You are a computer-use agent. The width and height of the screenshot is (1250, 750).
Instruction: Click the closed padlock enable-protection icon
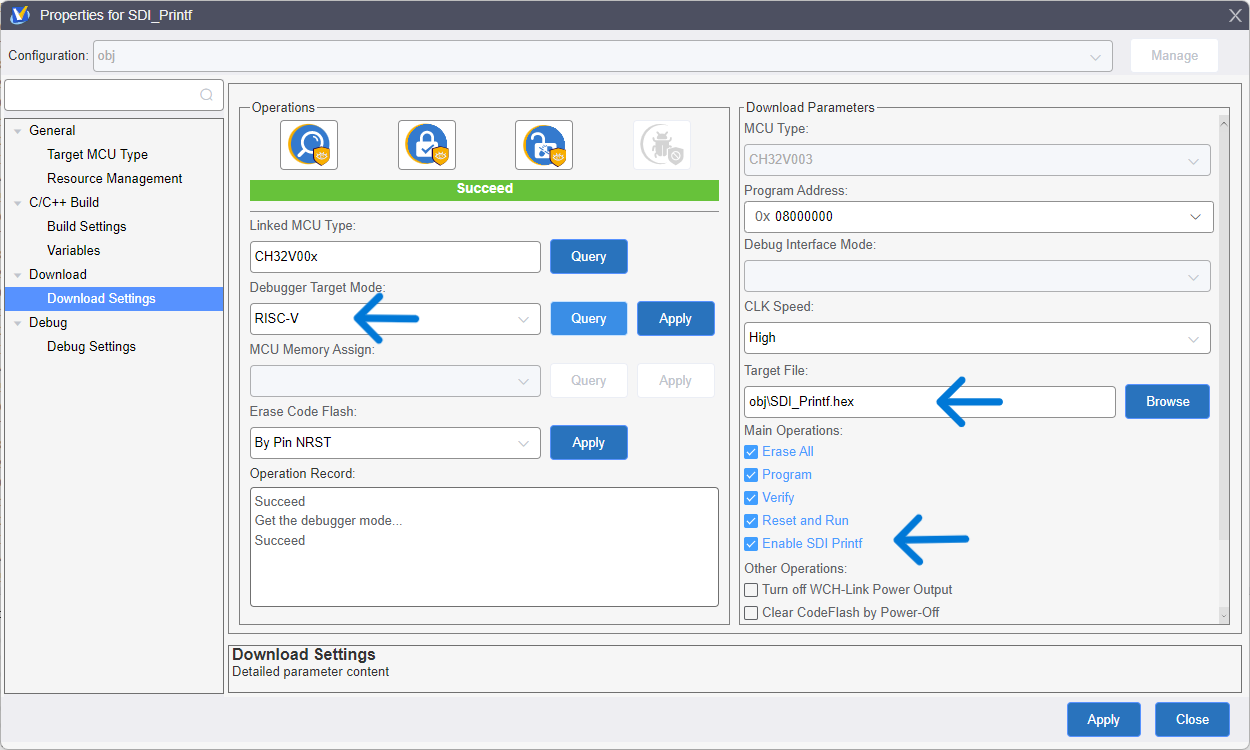427,145
